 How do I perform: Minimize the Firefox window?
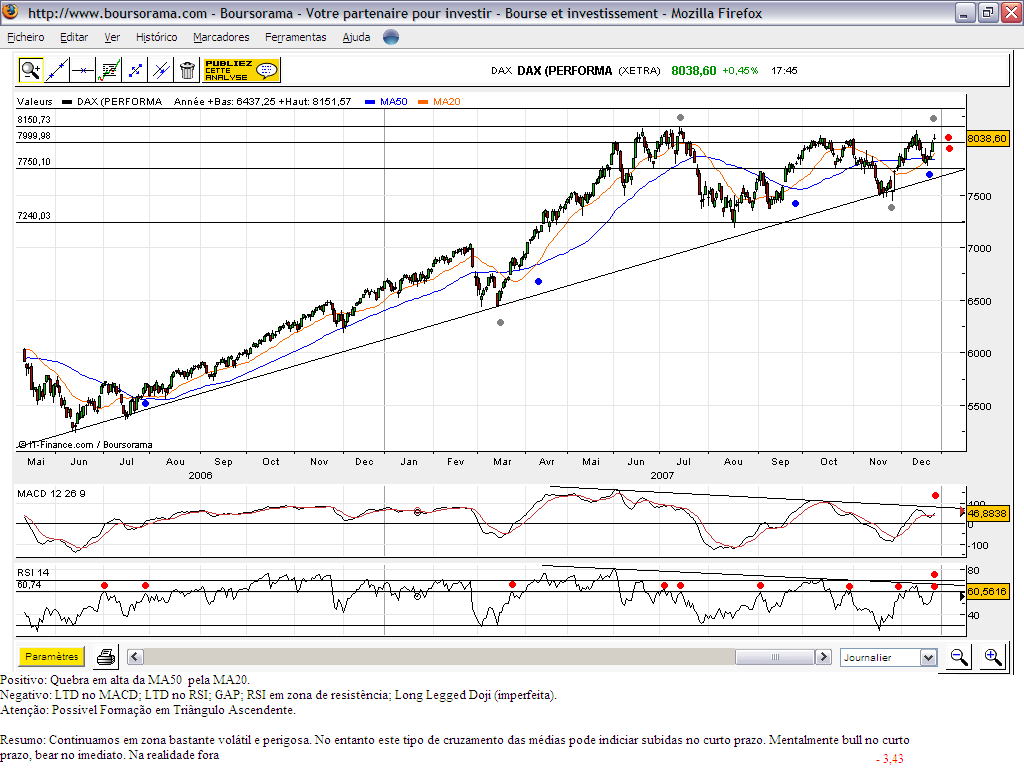(x=965, y=12)
